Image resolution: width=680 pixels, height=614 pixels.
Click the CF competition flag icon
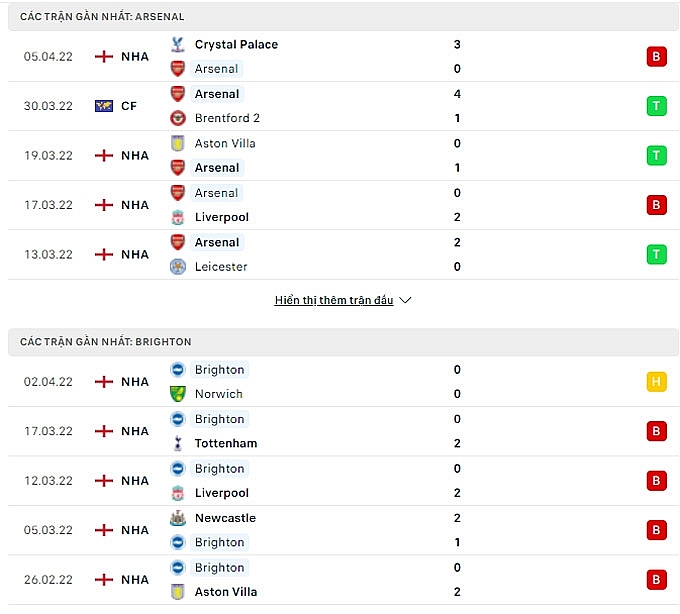pos(104,106)
